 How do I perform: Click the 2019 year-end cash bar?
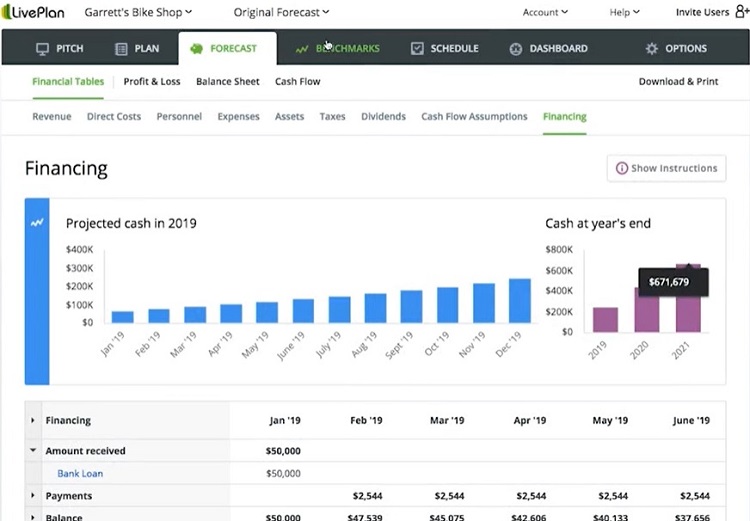coord(605,320)
